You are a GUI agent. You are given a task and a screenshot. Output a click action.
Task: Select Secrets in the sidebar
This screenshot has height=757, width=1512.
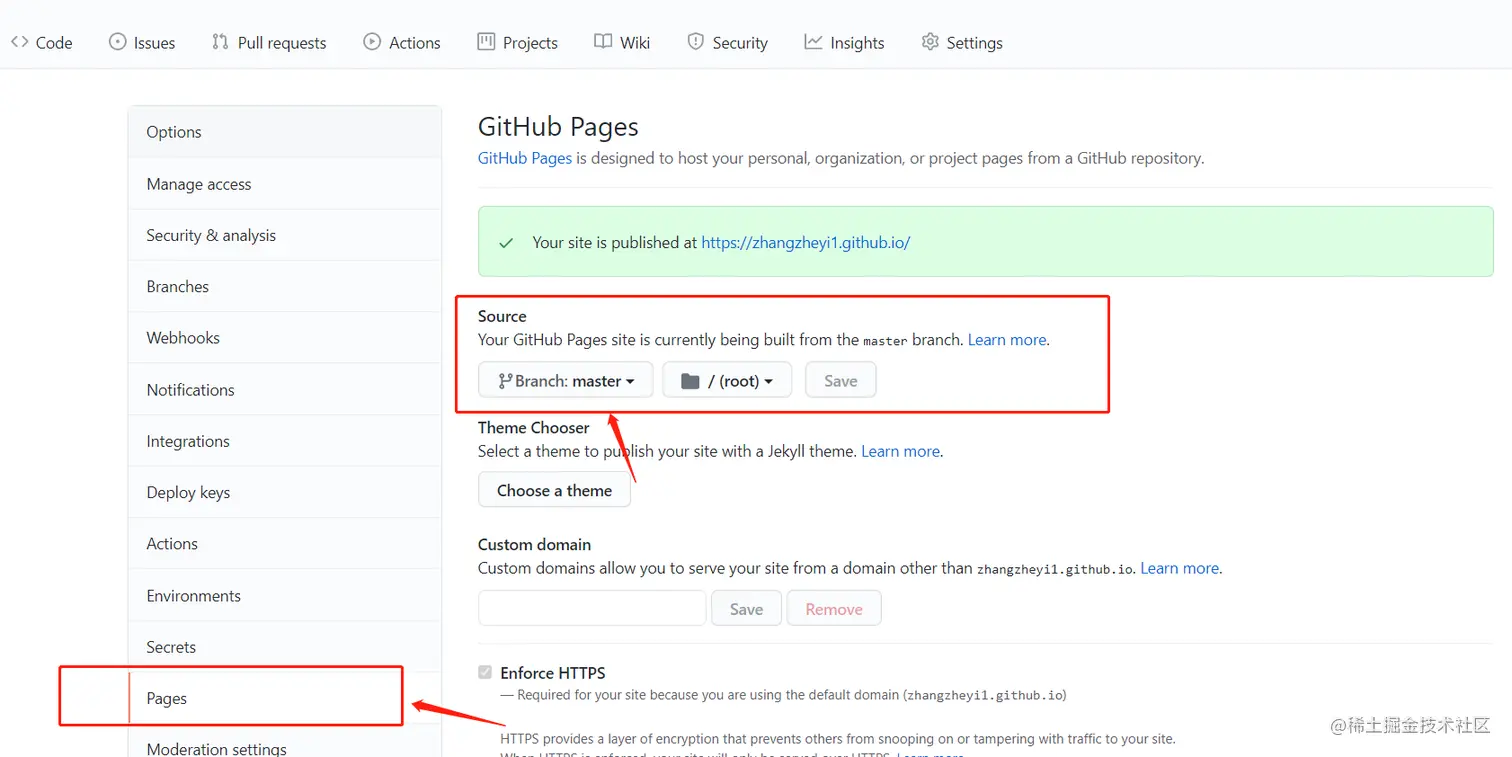click(x=285, y=647)
